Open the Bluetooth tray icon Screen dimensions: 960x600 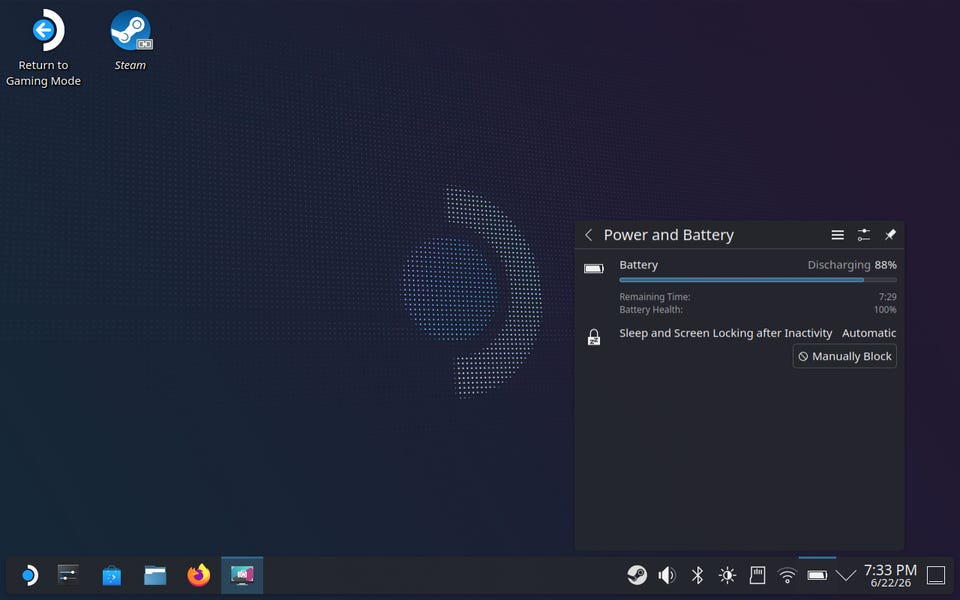697,575
